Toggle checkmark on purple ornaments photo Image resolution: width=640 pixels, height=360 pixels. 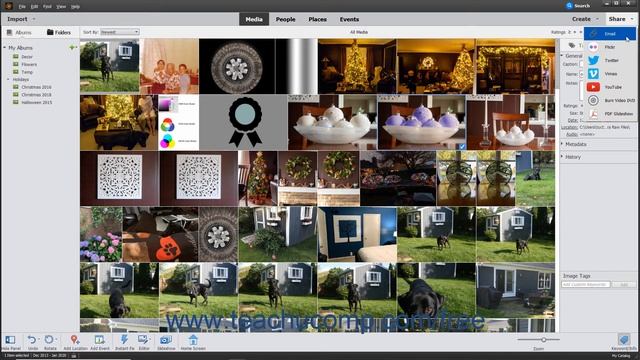coord(462,146)
